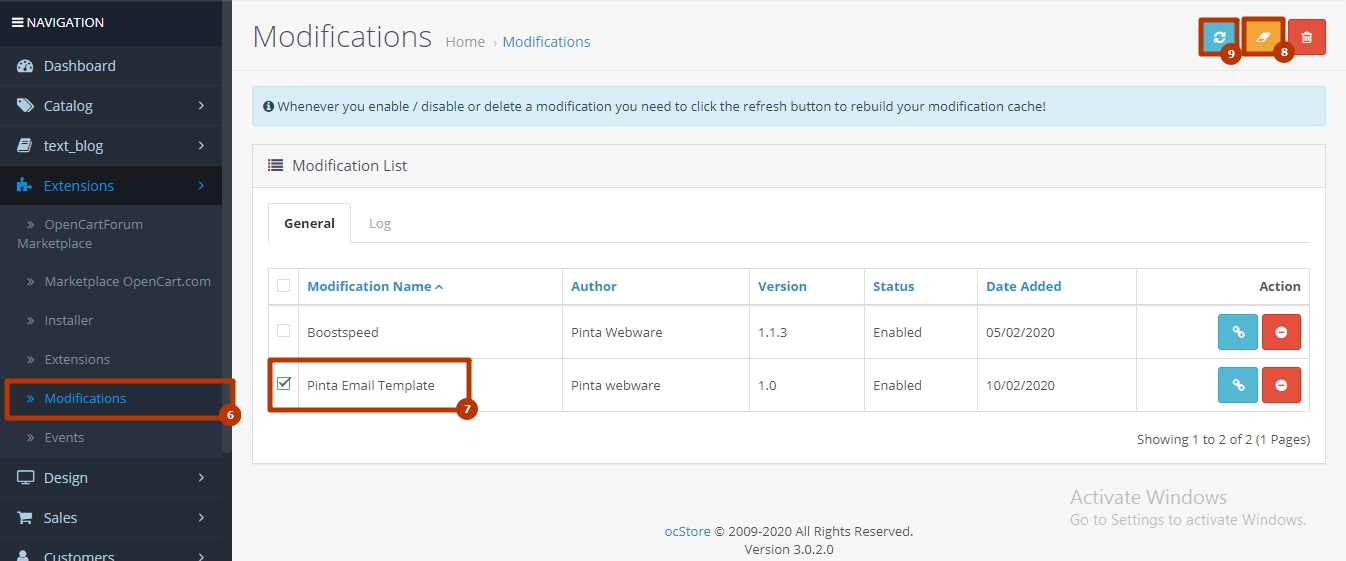The image size is (1346, 561).
Task: Click the link icon for Boostspeed
Action: point(1237,332)
